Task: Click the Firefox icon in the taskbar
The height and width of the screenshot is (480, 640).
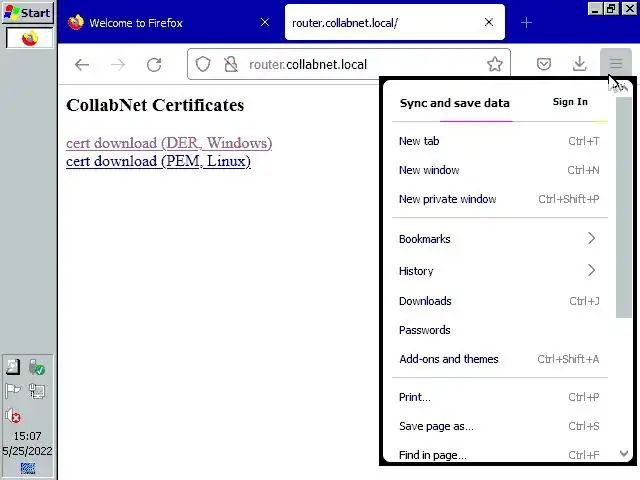Action: click(29, 39)
